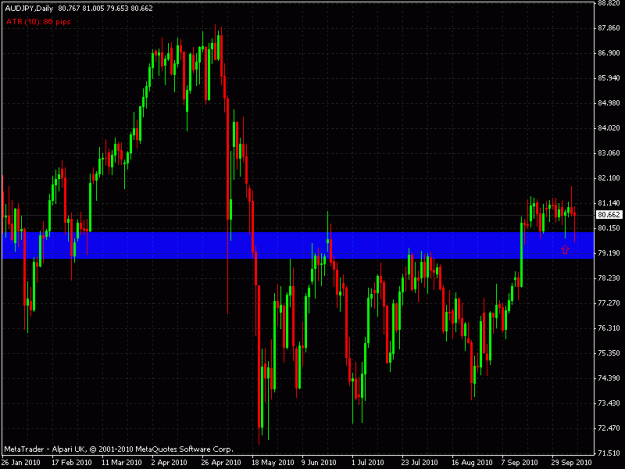Click the 77.270 price axis label
625x469 pixels.
coord(609,303)
